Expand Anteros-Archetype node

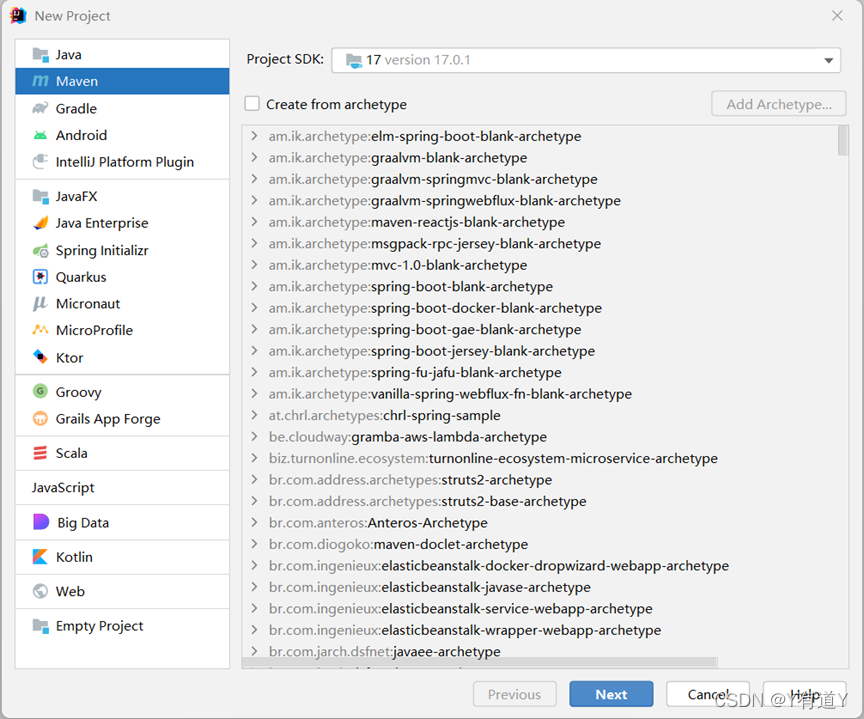point(254,523)
